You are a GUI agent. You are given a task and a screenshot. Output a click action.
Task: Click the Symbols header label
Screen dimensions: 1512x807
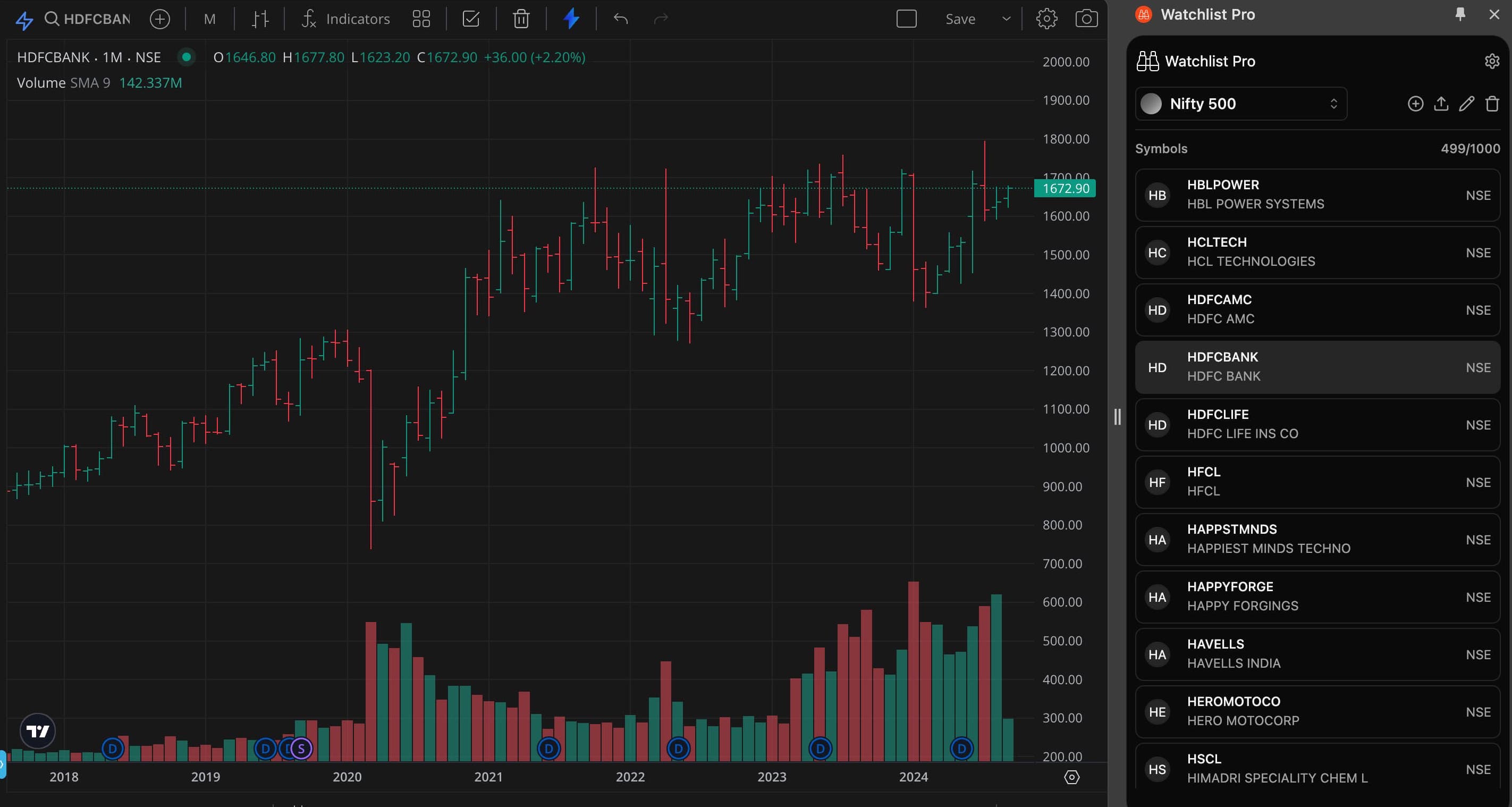[1161, 149]
